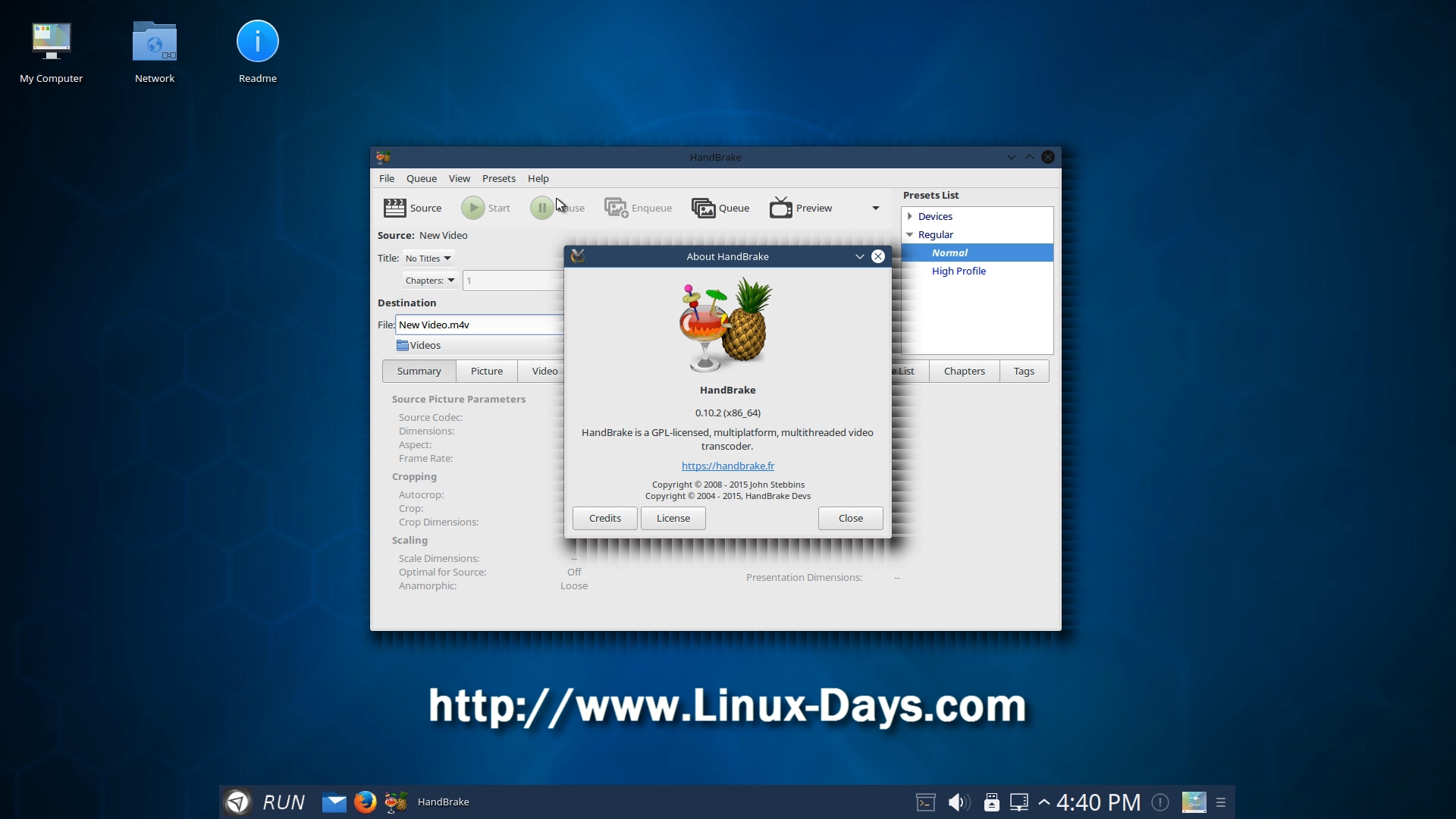1456x819 pixels.
Task: Click the chapter start number field
Action: click(x=513, y=281)
